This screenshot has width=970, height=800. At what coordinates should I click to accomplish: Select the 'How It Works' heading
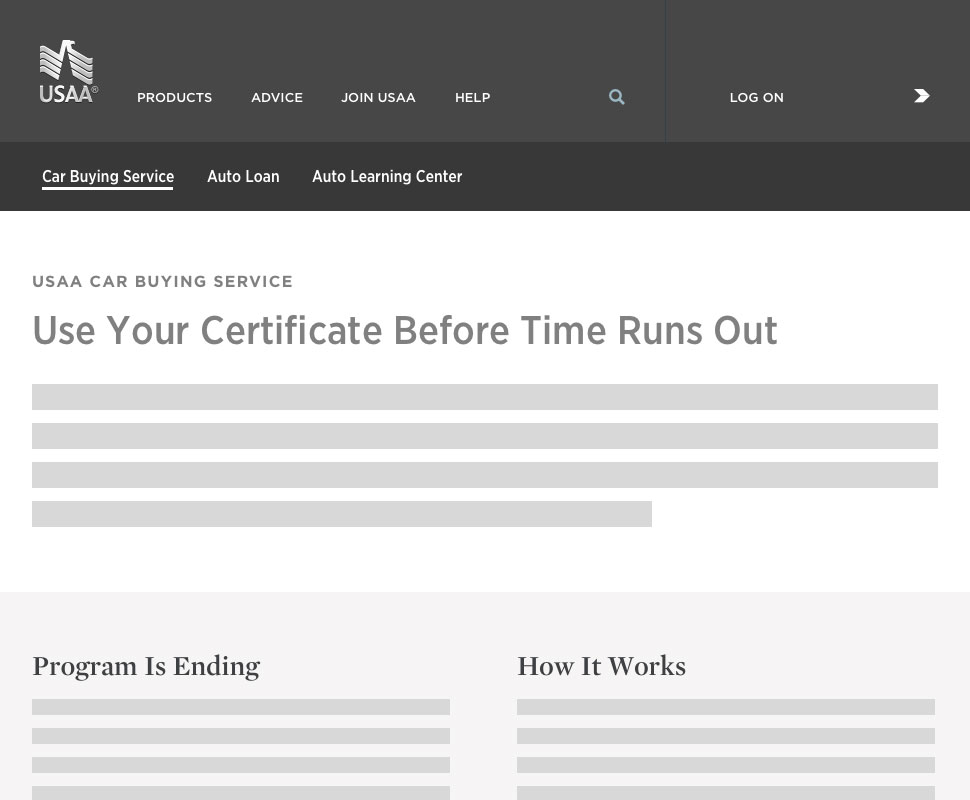tap(601, 666)
